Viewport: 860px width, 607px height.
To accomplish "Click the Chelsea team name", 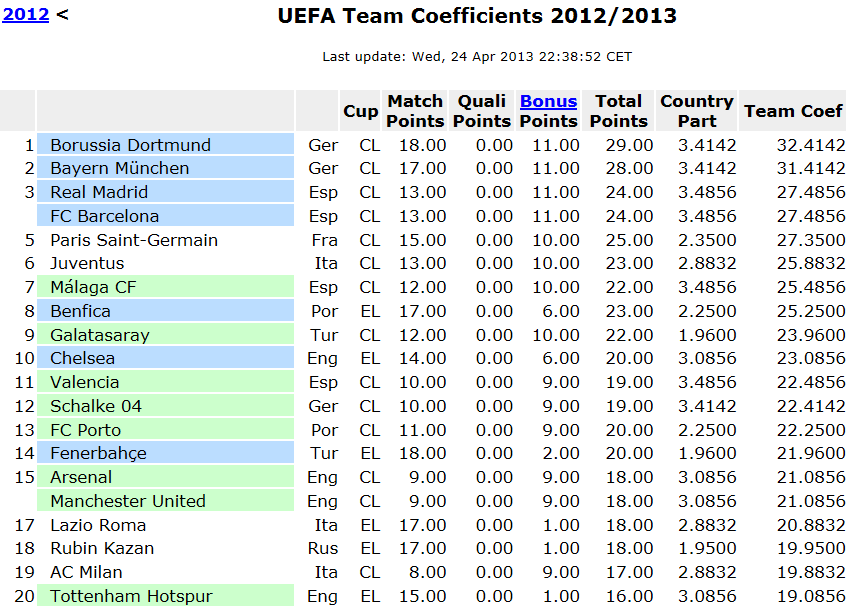I will coord(82,358).
